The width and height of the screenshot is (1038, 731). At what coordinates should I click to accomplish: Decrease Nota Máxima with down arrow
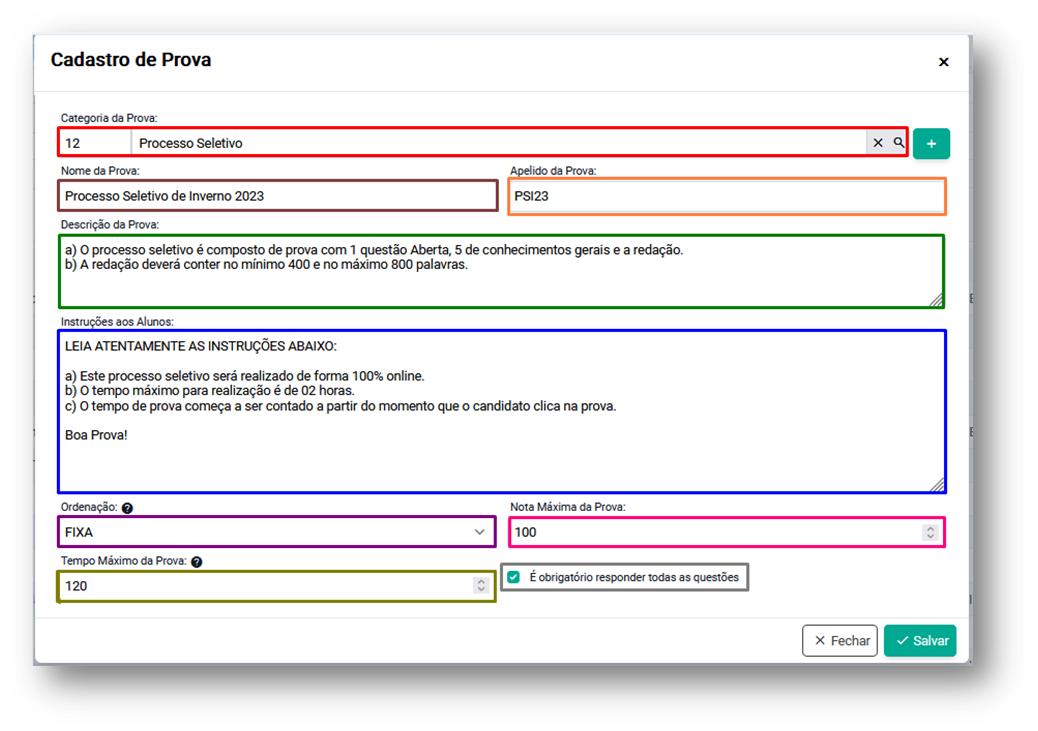(930, 536)
